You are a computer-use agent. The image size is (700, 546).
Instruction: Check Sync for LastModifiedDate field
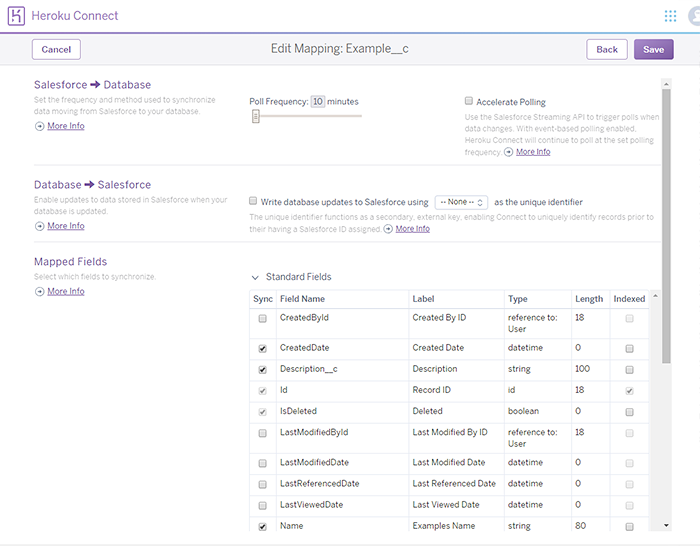(x=262, y=463)
